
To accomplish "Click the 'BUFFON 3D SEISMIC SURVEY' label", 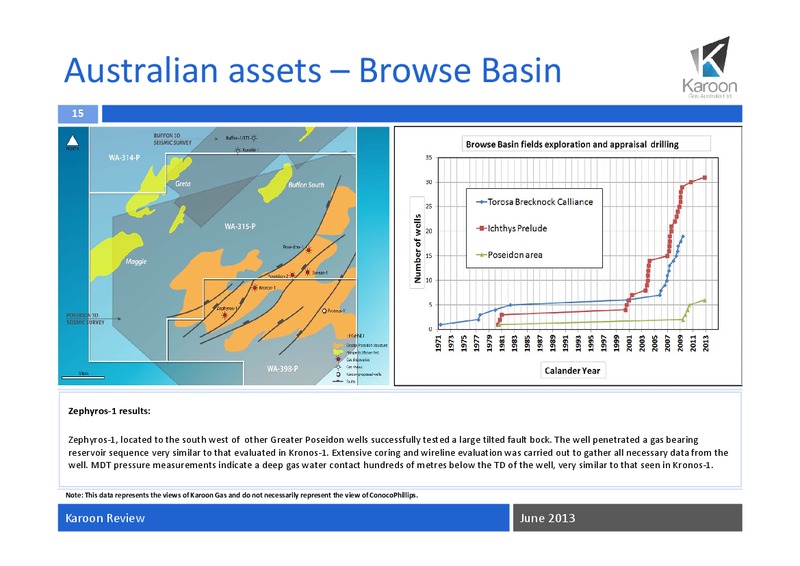I will point(172,139).
